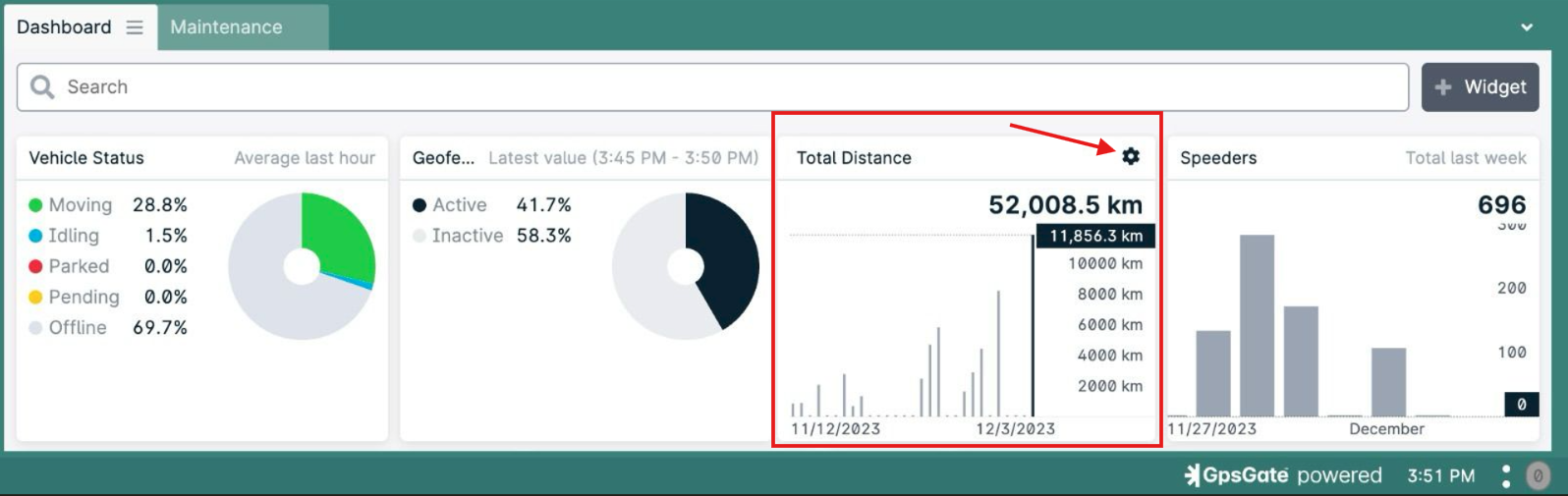
Task: Click the notification counter badge showing 0
Action: click(1539, 476)
